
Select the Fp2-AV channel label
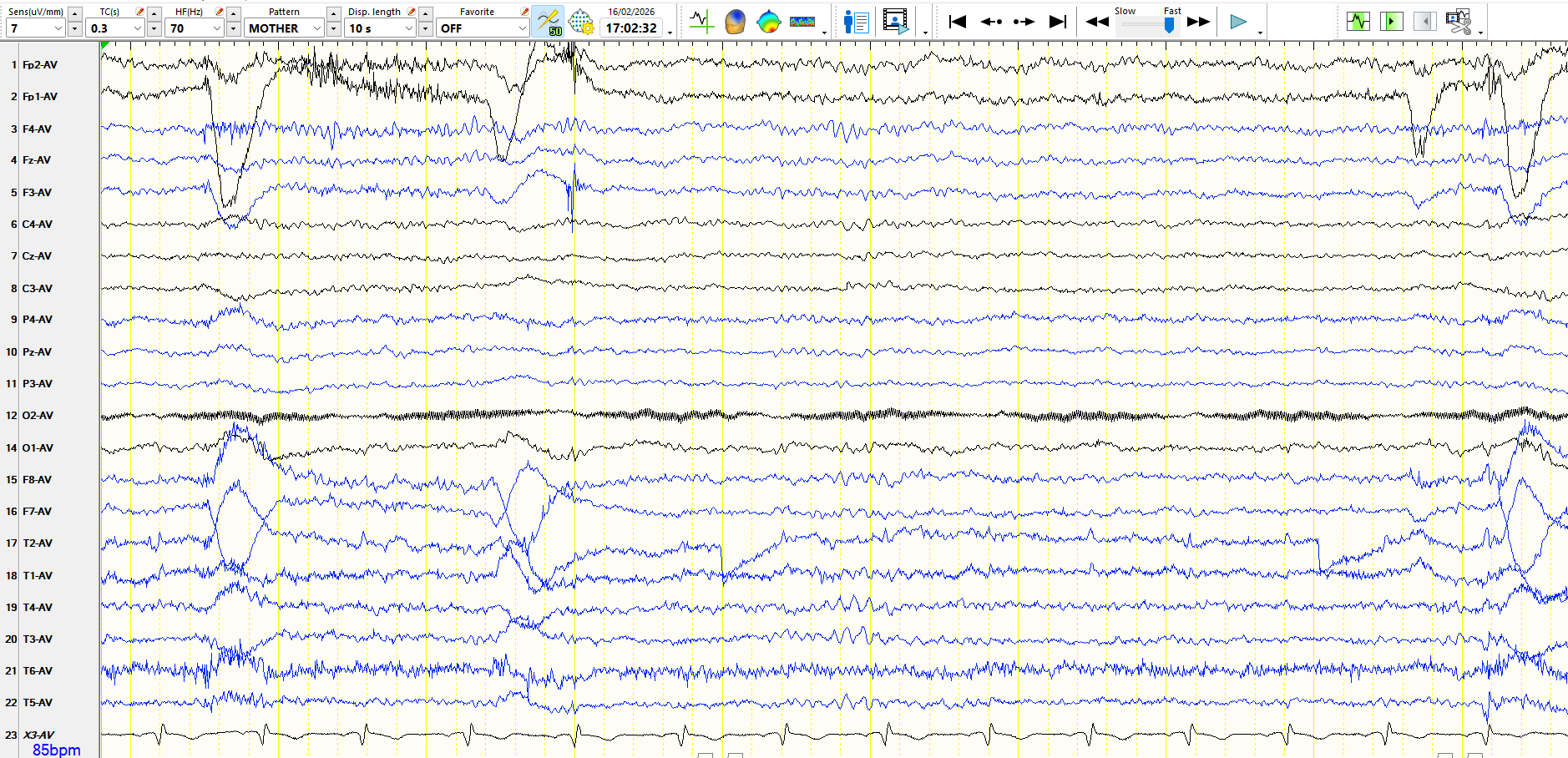coord(40,65)
